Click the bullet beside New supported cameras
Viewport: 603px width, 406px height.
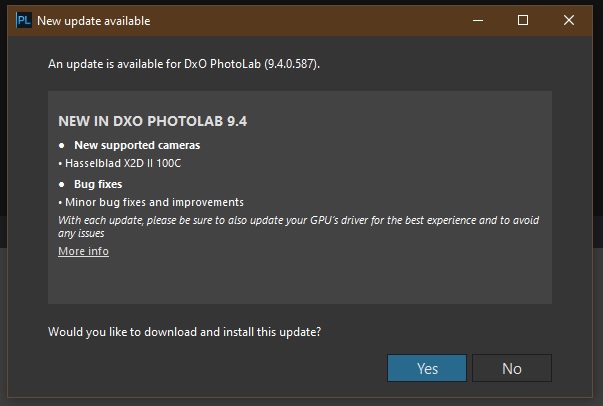pyautogui.click(x=62, y=145)
